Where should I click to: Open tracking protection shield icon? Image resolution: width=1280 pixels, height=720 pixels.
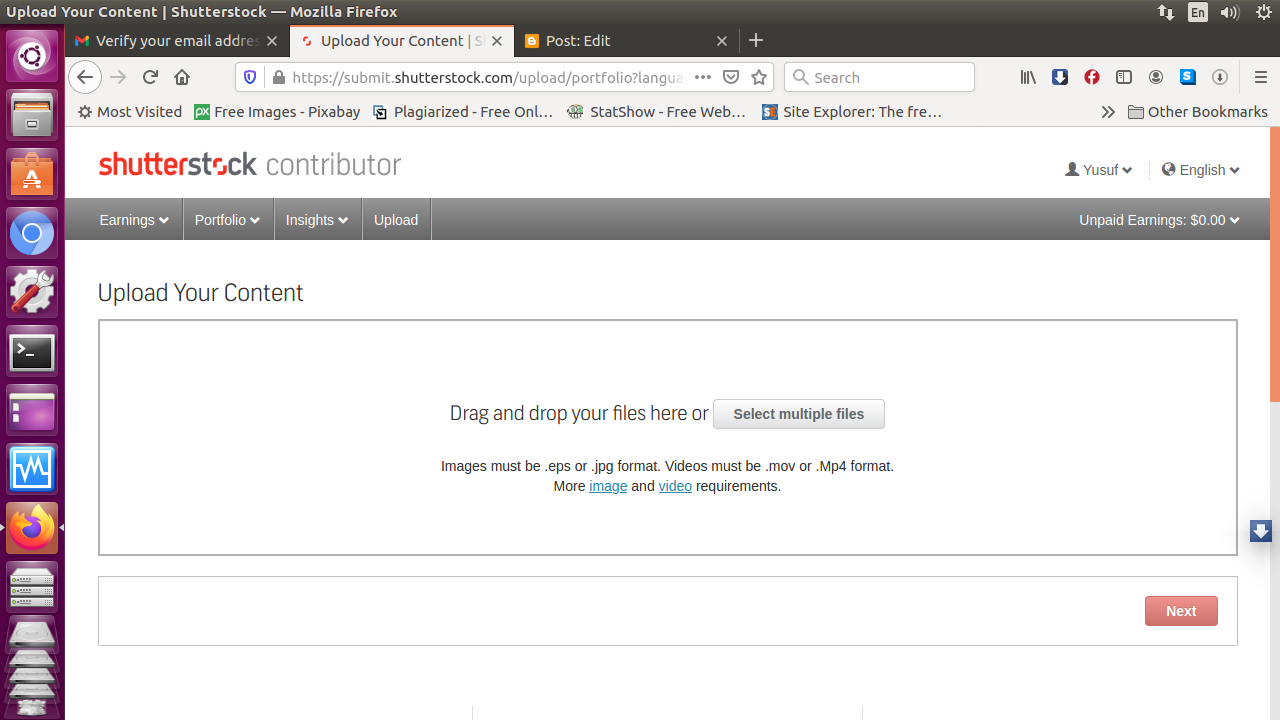pos(250,77)
